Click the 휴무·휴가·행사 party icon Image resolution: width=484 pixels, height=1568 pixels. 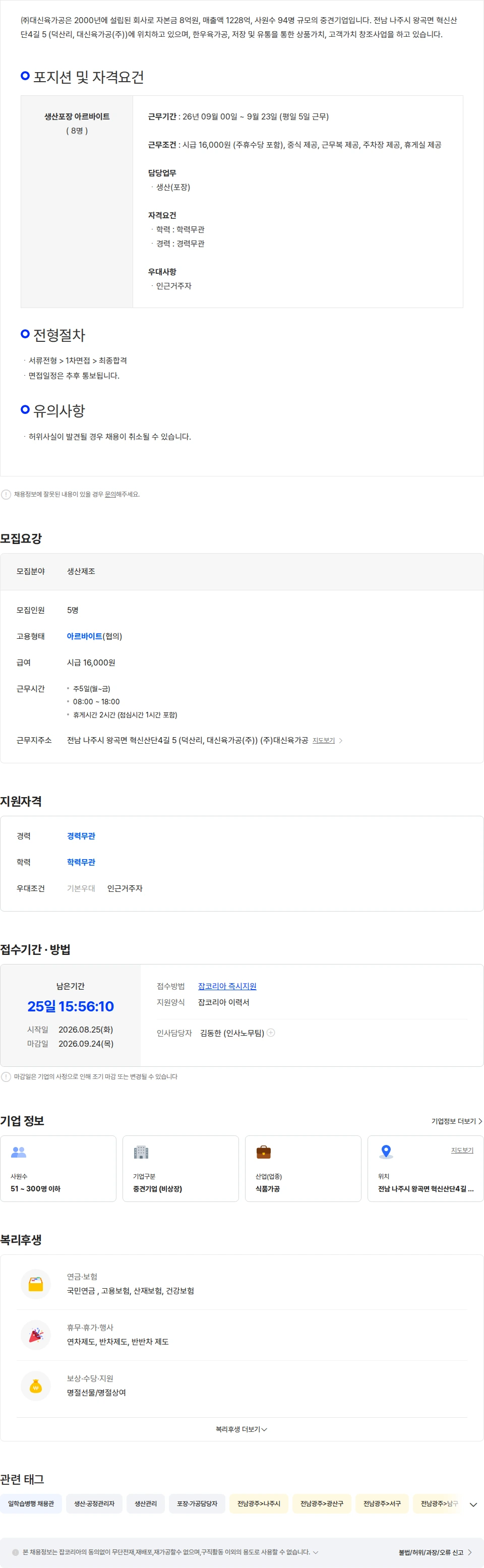(36, 1334)
